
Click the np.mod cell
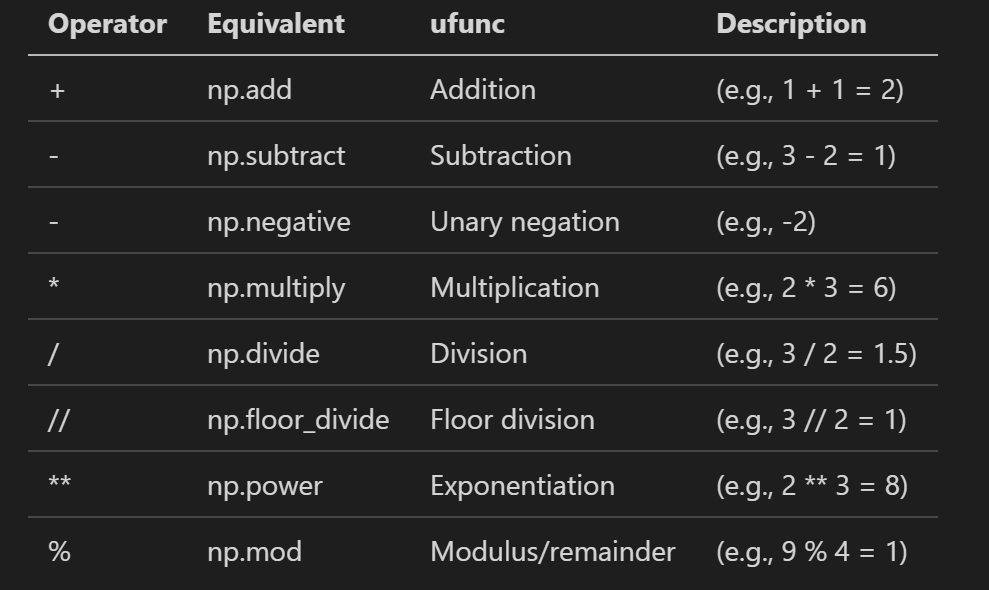(254, 552)
